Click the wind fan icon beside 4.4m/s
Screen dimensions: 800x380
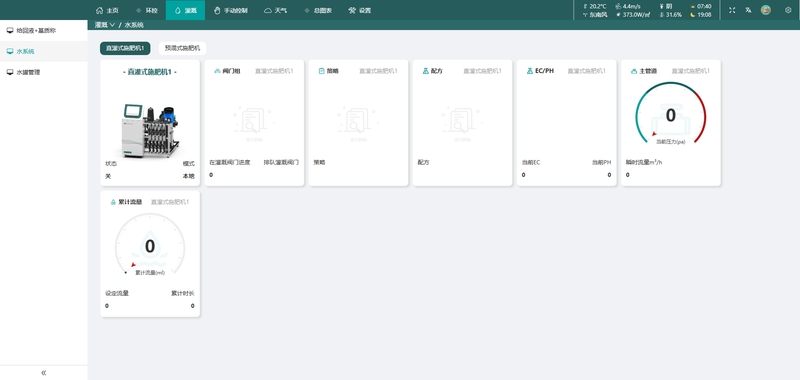(x=618, y=6)
